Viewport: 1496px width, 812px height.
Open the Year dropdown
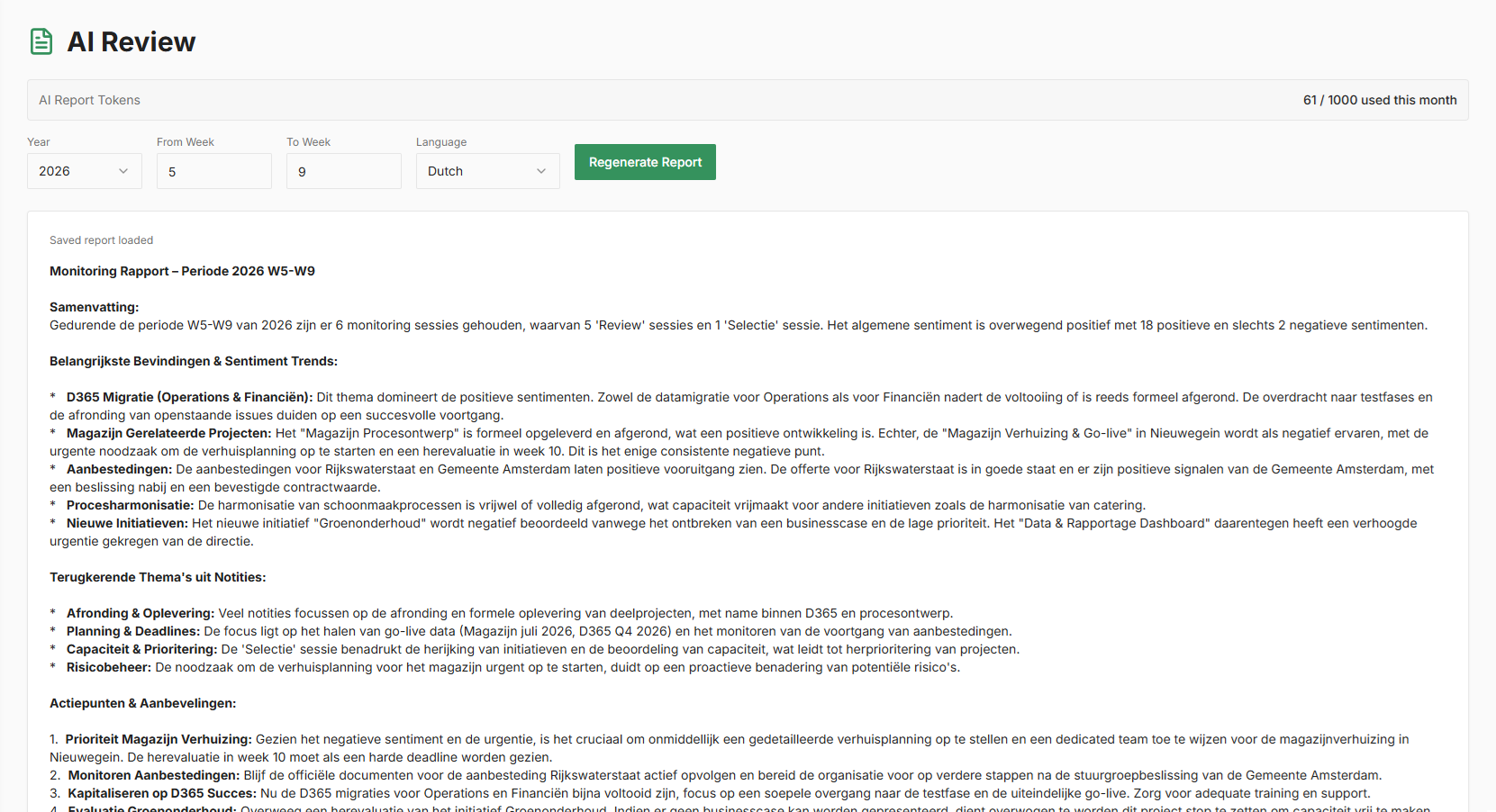(x=84, y=170)
